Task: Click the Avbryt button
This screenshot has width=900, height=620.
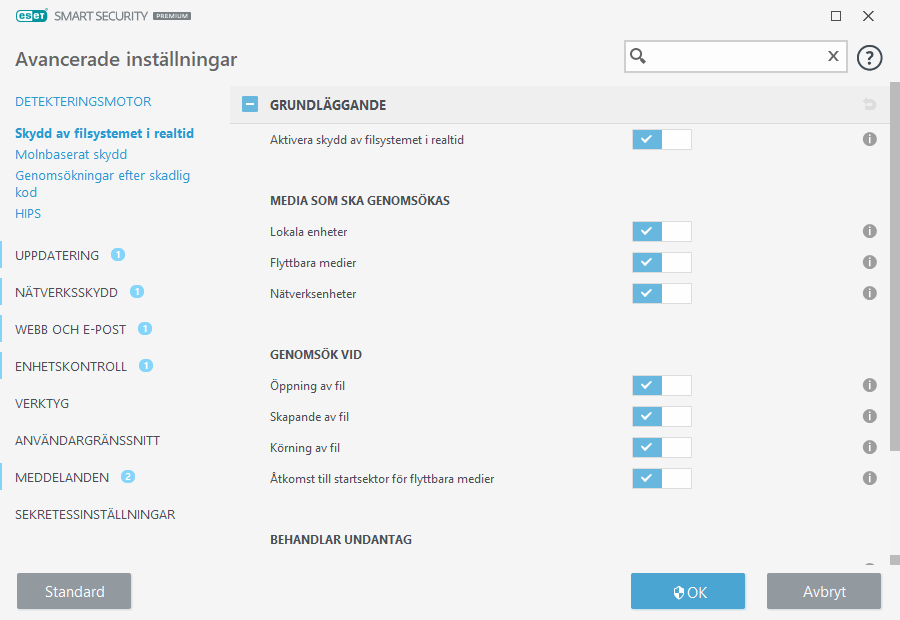Action: pos(823,592)
